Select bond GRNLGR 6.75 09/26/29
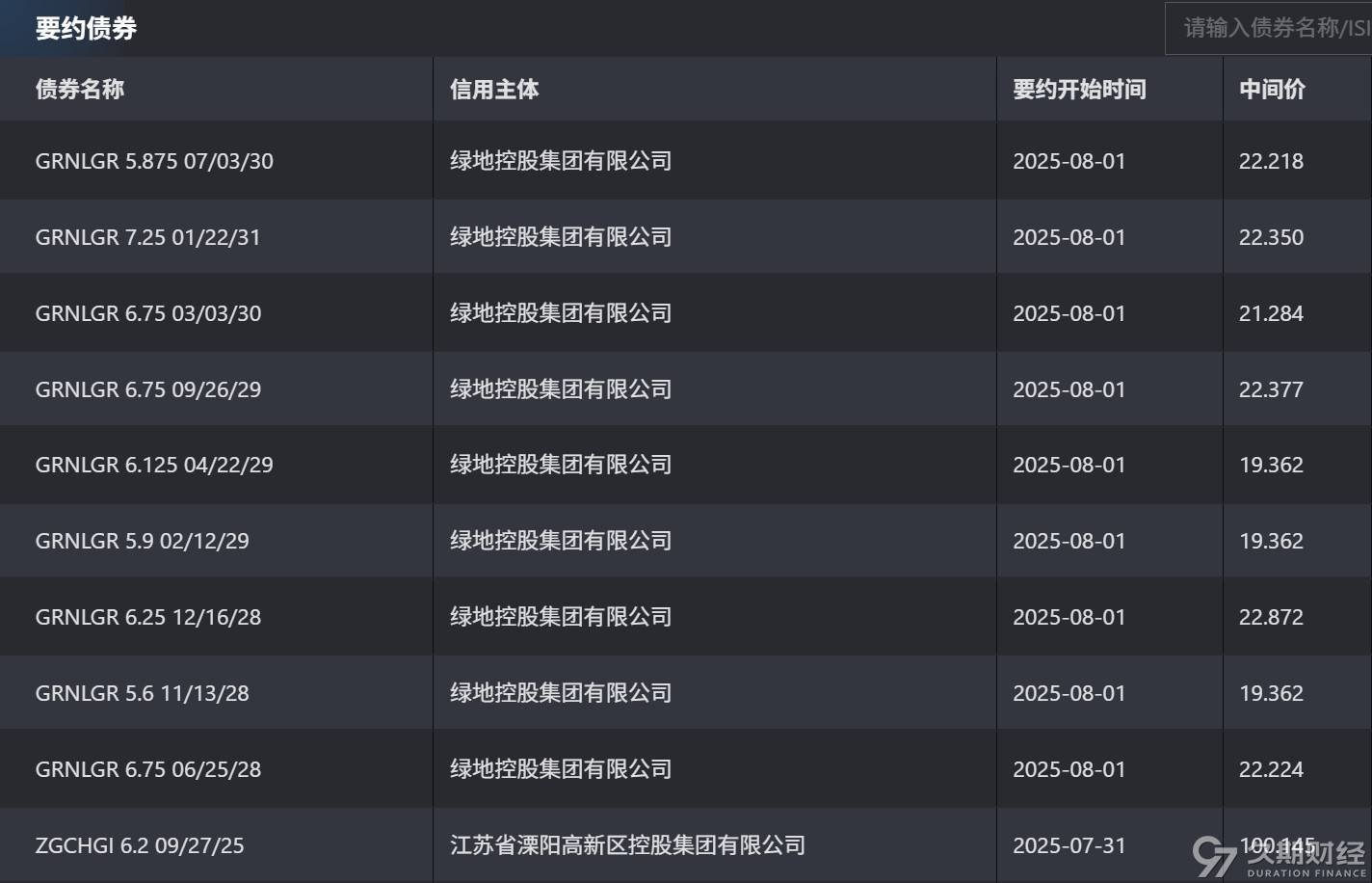Screen dimensions: 1372x883 [148, 388]
